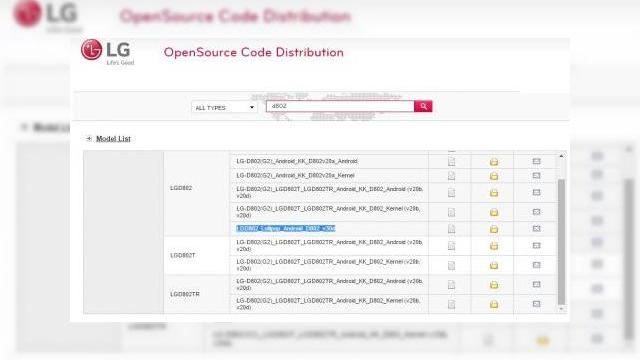This screenshot has height=360, width=640.
Task: Click folder icon in LGD802TR Kernel row
Action: (494, 304)
